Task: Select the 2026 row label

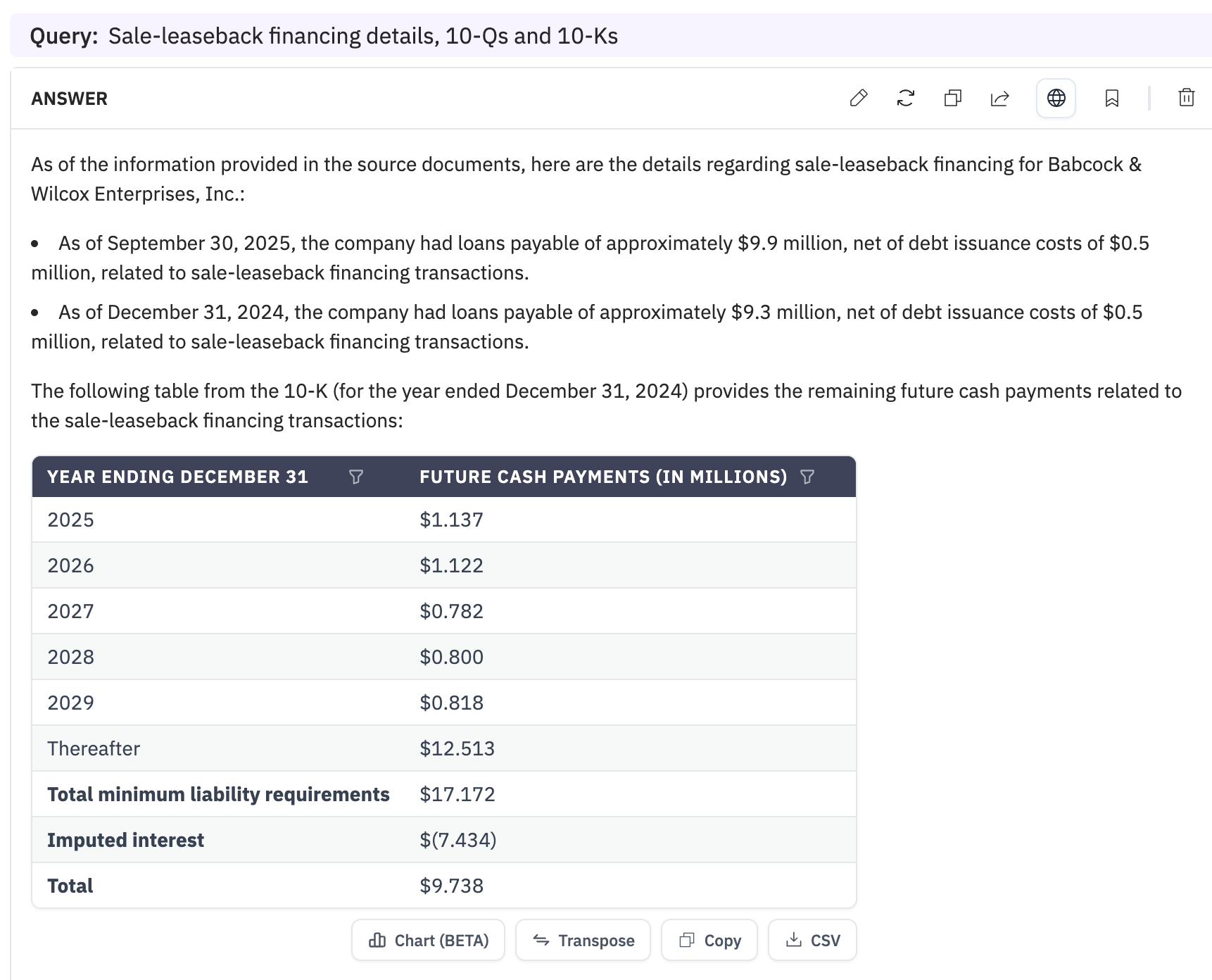Action: click(x=70, y=565)
